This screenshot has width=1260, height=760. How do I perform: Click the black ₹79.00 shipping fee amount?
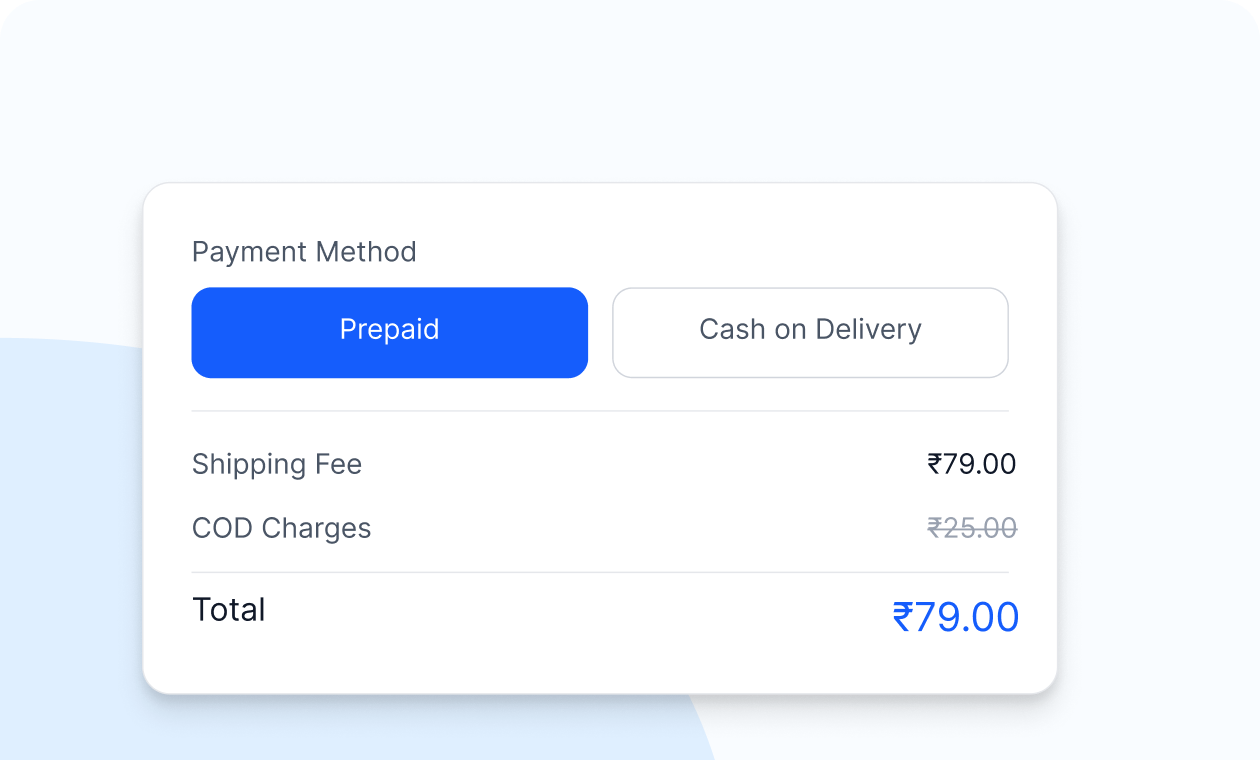(972, 464)
